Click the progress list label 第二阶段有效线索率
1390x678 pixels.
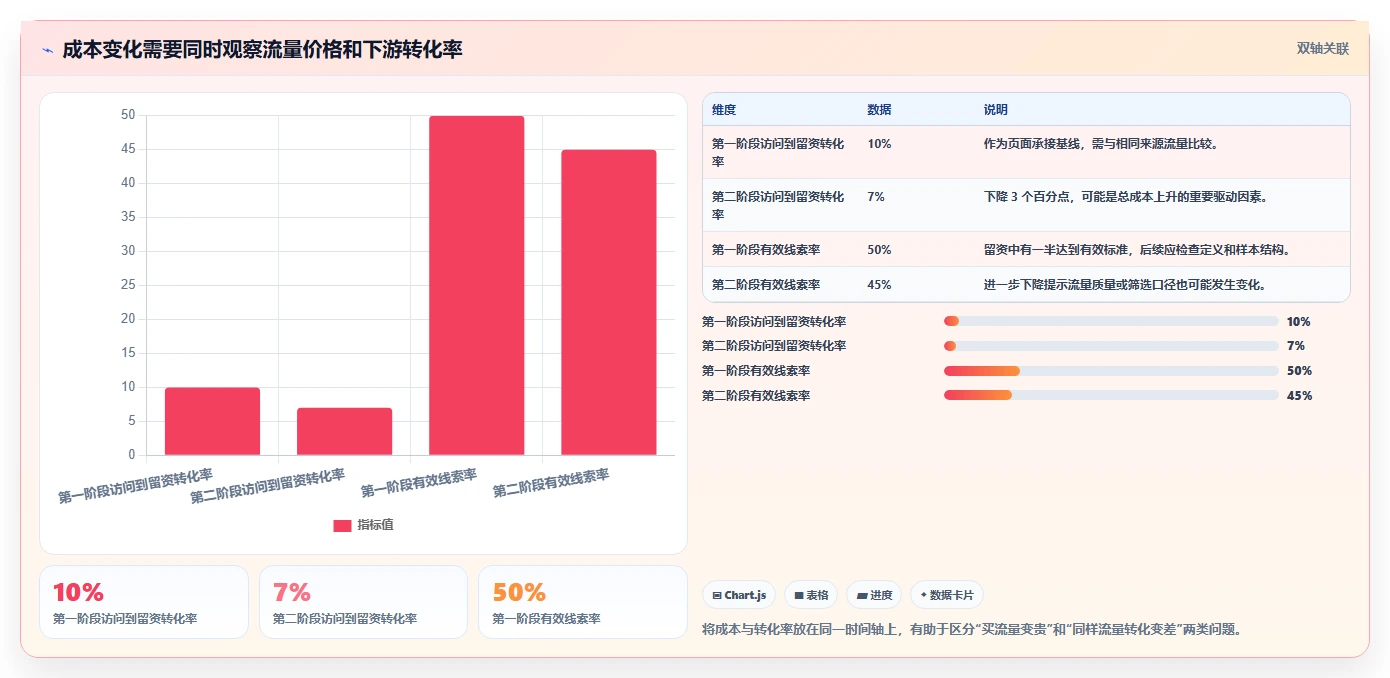coord(756,396)
